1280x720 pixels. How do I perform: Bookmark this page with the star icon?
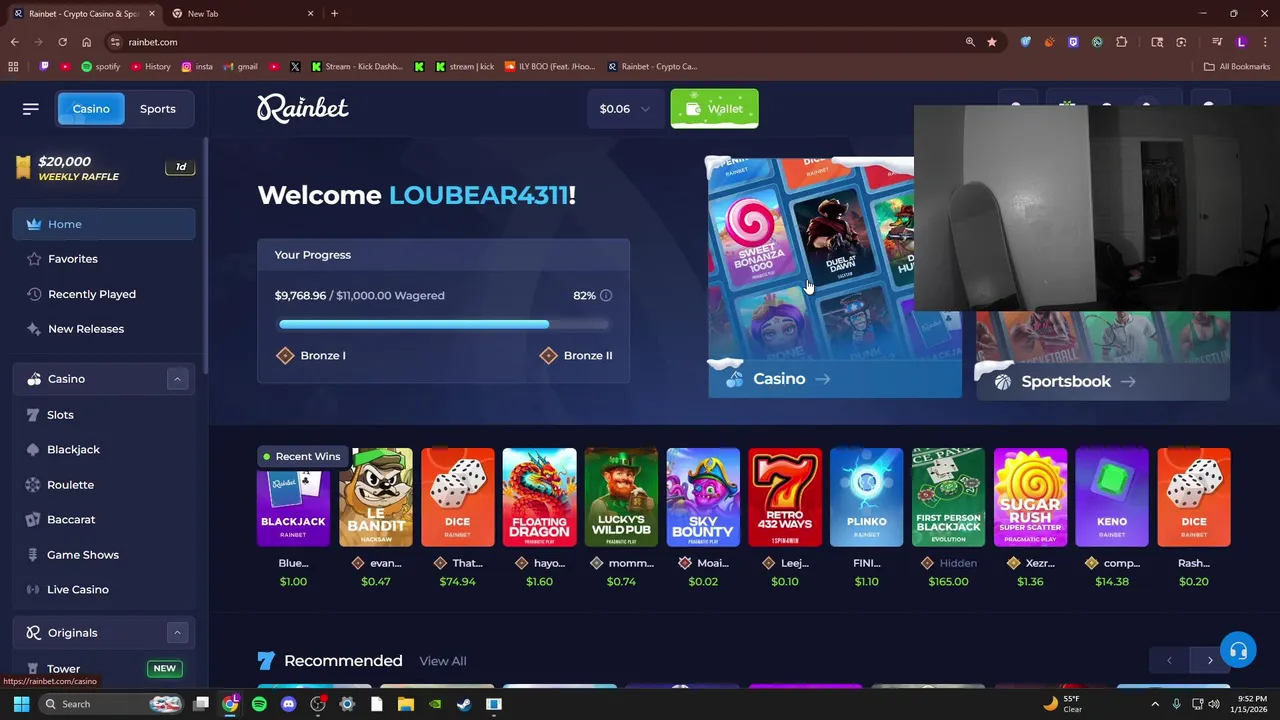[x=992, y=42]
